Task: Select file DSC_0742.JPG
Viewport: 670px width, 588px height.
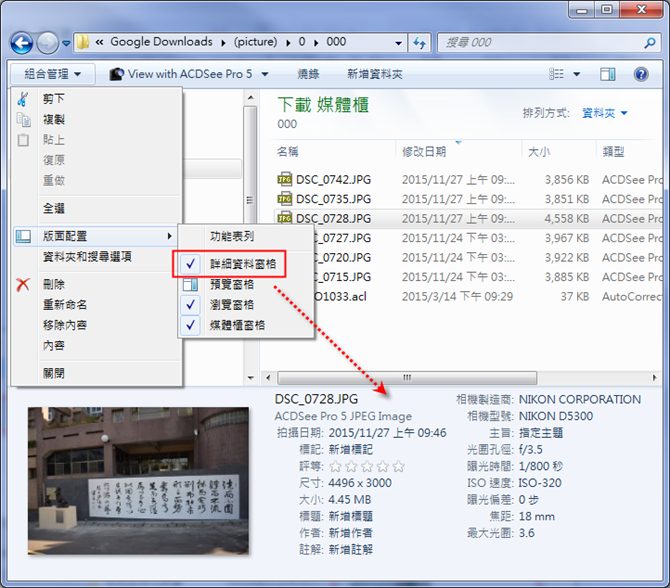Action: [x=333, y=179]
